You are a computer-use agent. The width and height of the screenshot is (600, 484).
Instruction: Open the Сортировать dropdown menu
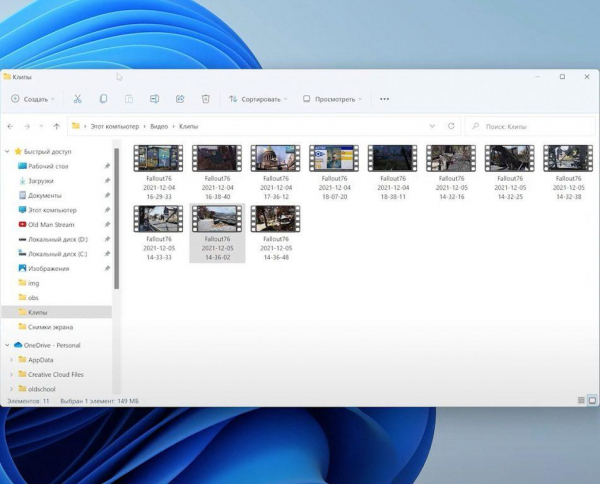[x=258, y=99]
